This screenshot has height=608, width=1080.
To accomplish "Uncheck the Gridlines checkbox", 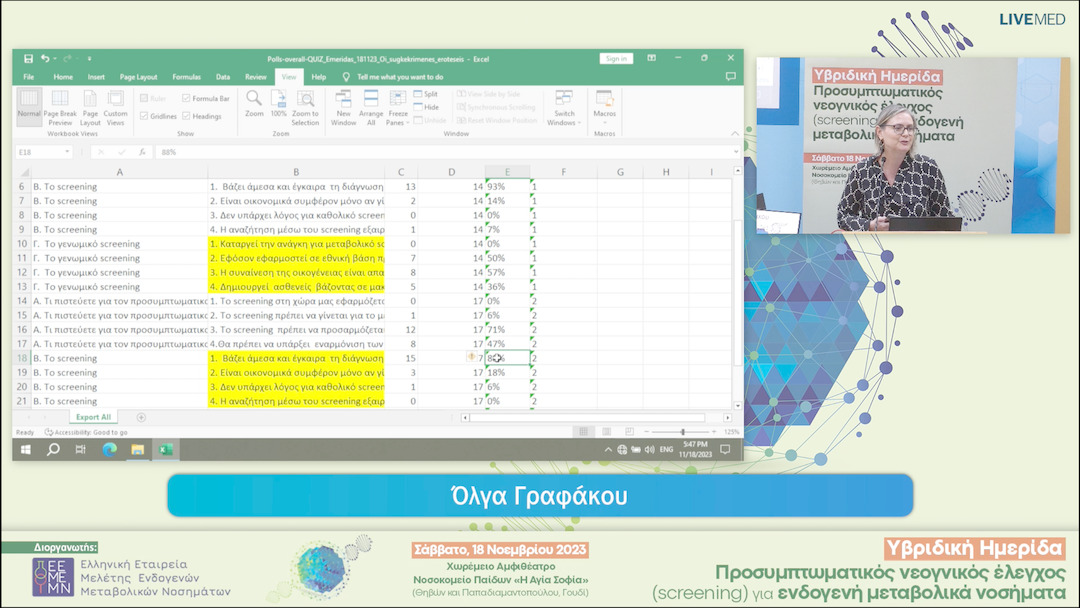I will coord(145,116).
